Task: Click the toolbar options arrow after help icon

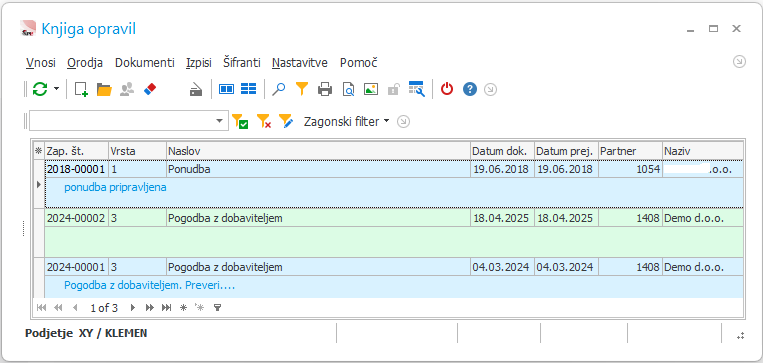Action: pos(490,90)
